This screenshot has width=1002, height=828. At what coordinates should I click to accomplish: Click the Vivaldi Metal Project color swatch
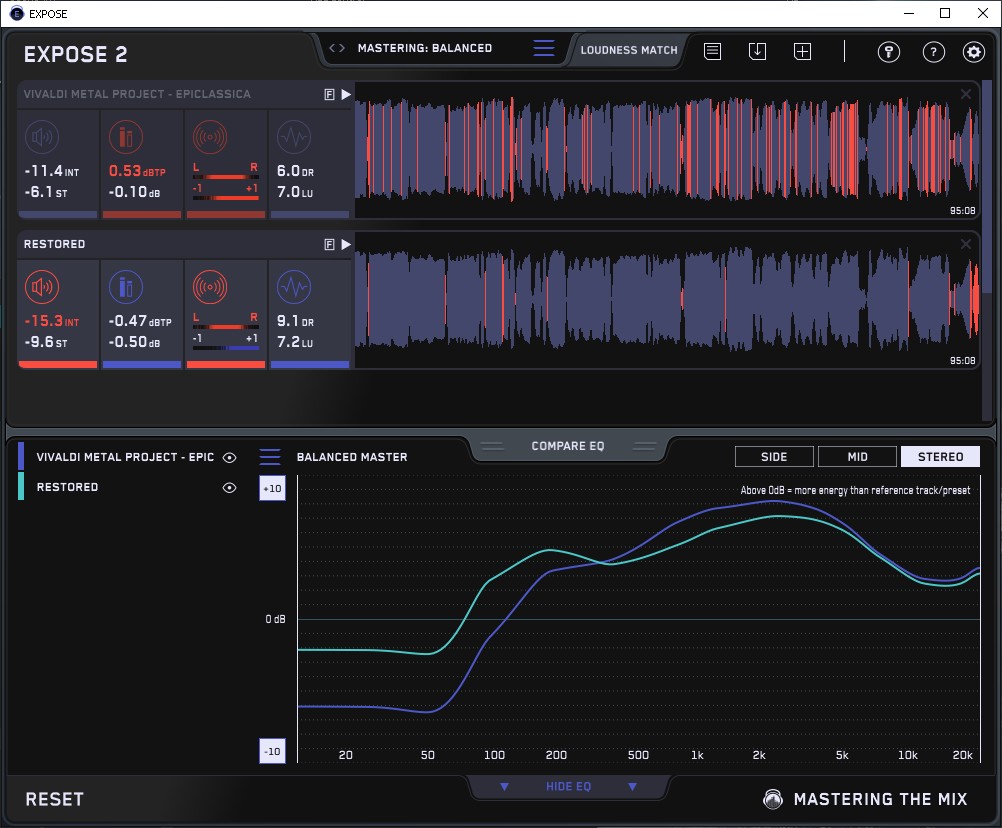pos(21,457)
